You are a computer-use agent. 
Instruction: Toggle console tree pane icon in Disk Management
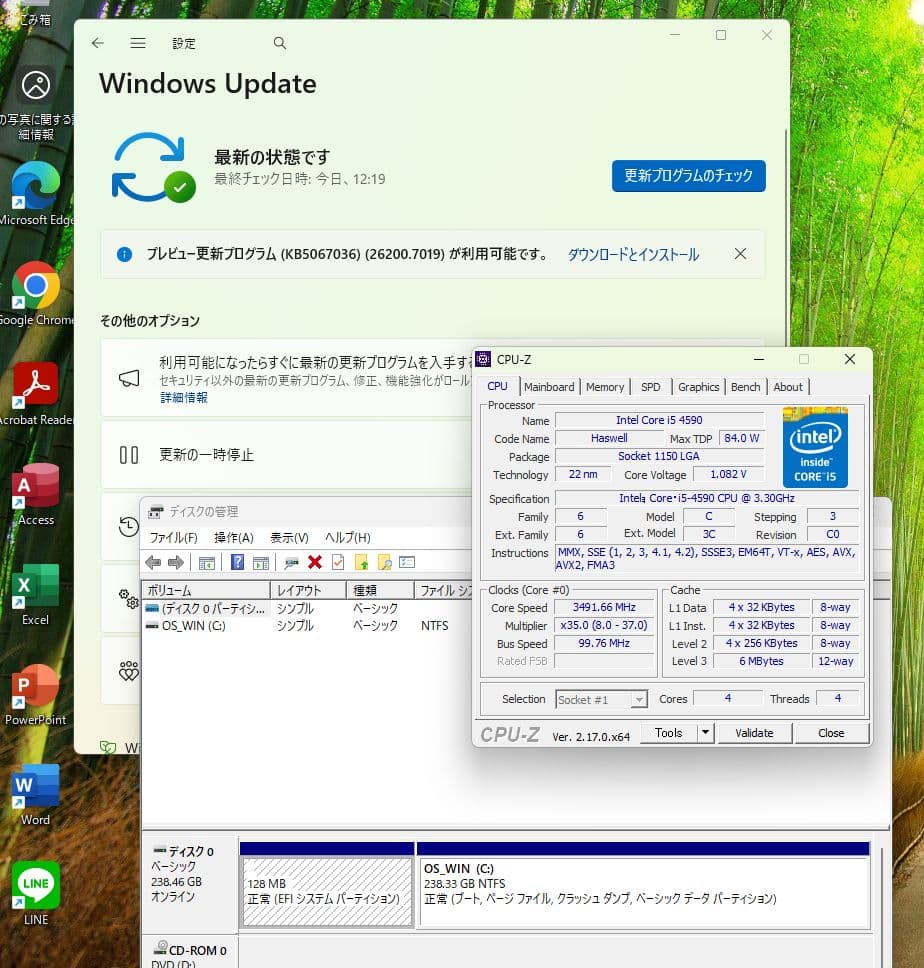click(x=207, y=562)
